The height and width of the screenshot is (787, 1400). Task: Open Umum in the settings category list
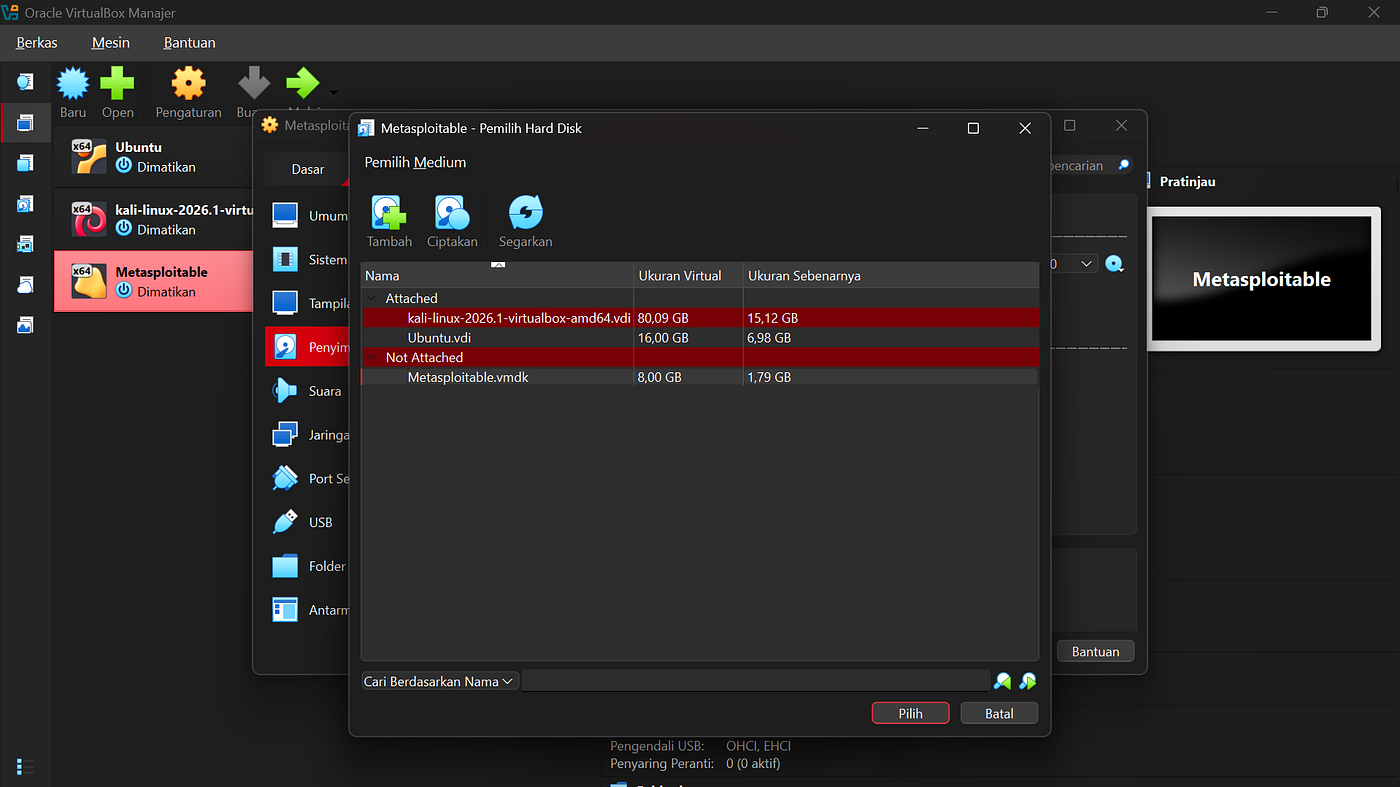(309, 215)
